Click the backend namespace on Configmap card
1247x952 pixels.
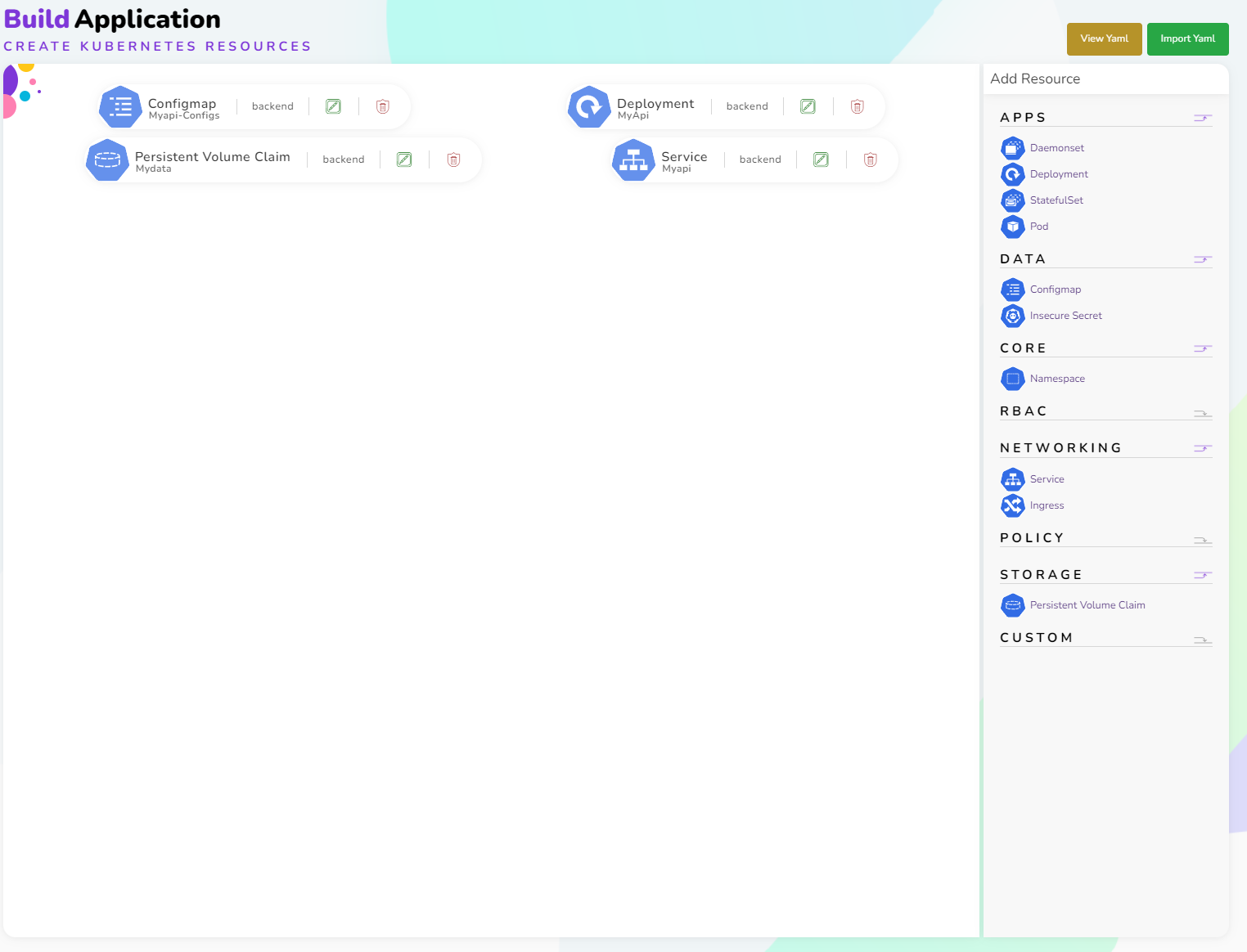(x=272, y=106)
